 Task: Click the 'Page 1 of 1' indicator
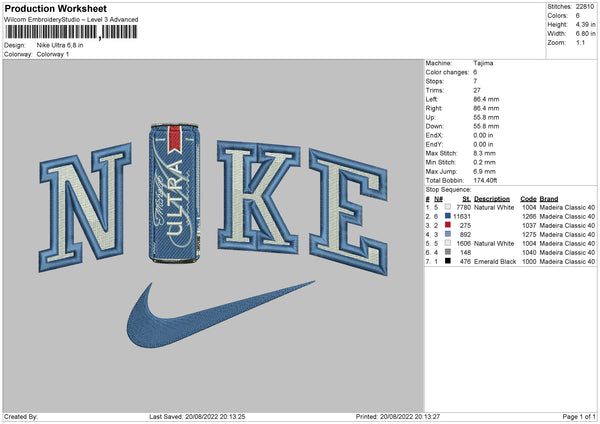point(579,416)
